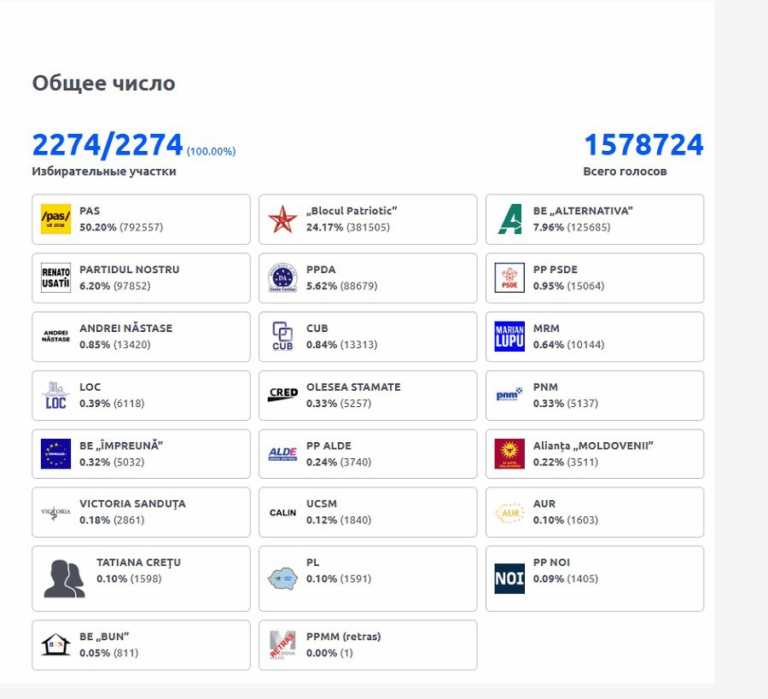Click the LOC building logo

55,395
